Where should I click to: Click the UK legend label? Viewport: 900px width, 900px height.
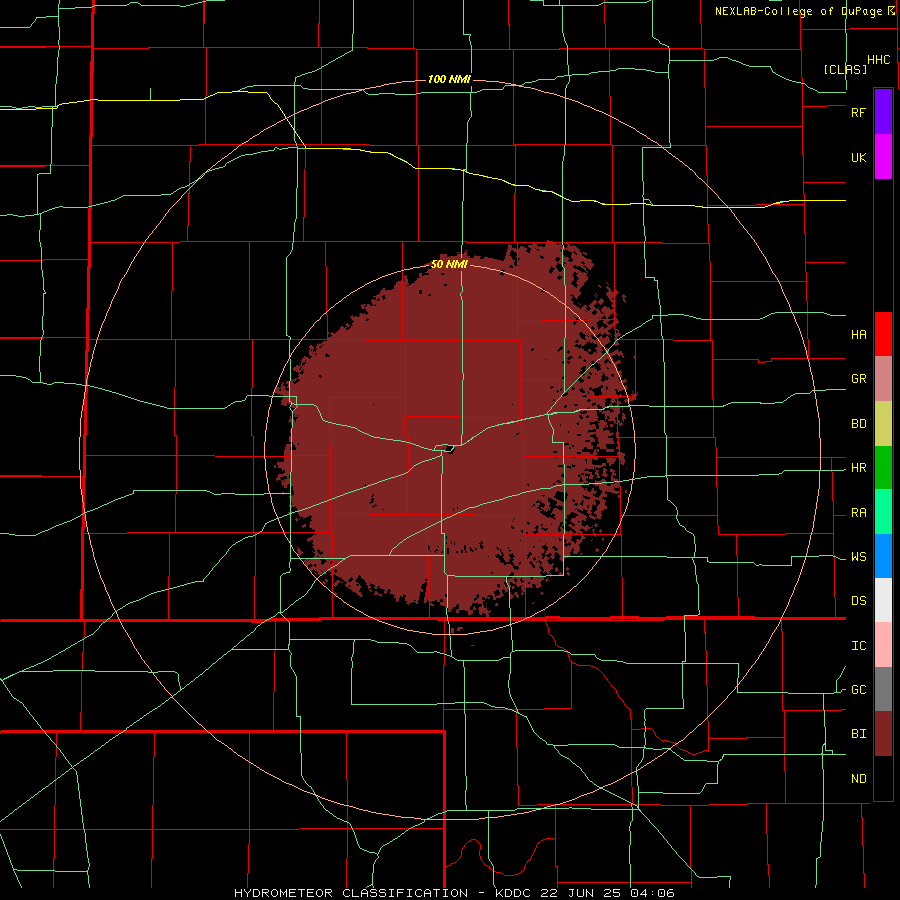point(858,157)
